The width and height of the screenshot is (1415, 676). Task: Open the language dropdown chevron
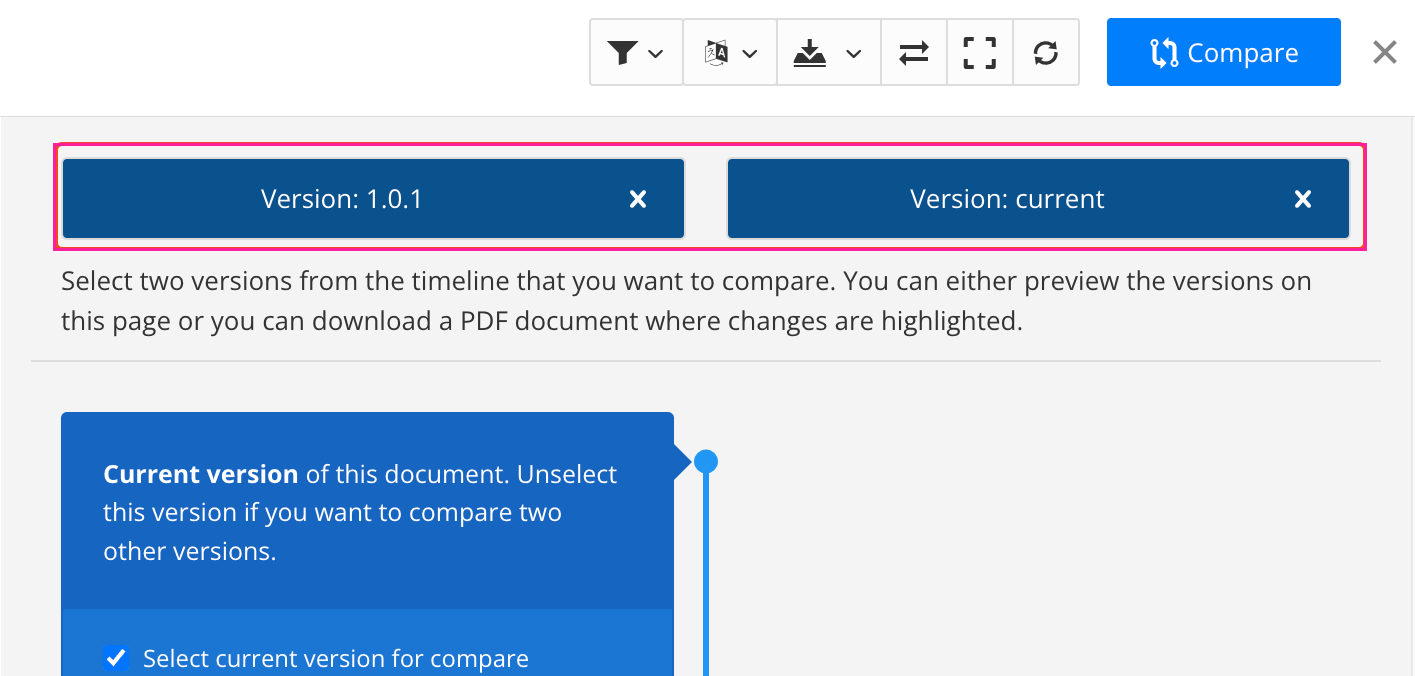coord(750,54)
